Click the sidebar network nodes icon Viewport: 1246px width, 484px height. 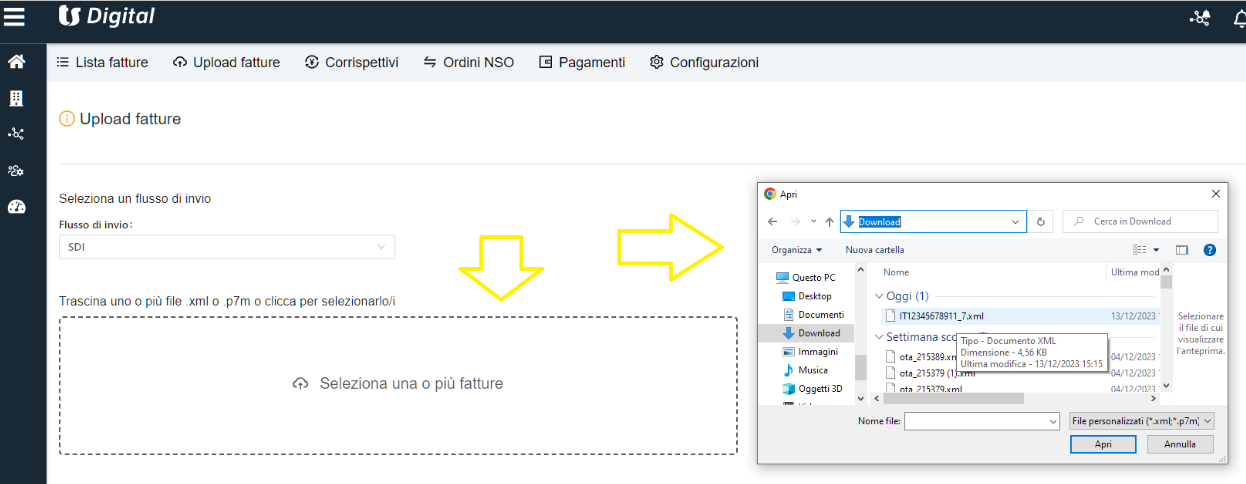coord(16,134)
